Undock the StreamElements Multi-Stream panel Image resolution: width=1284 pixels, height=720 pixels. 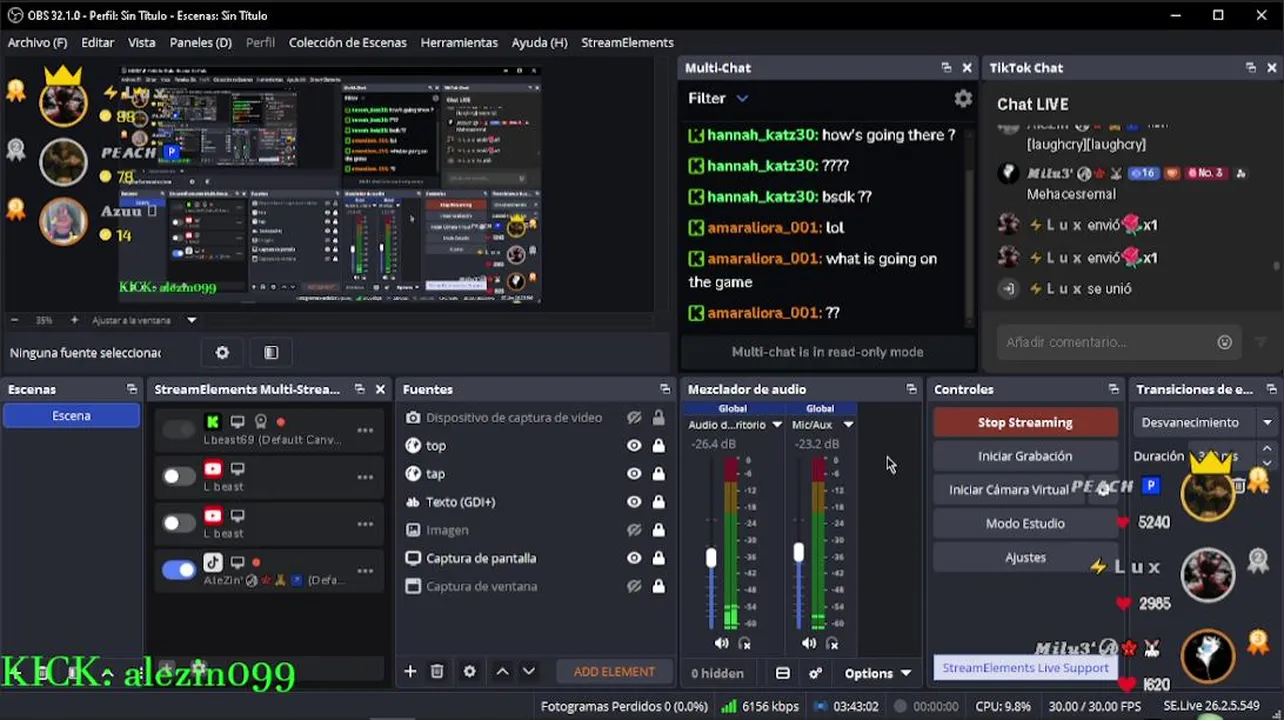click(360, 389)
